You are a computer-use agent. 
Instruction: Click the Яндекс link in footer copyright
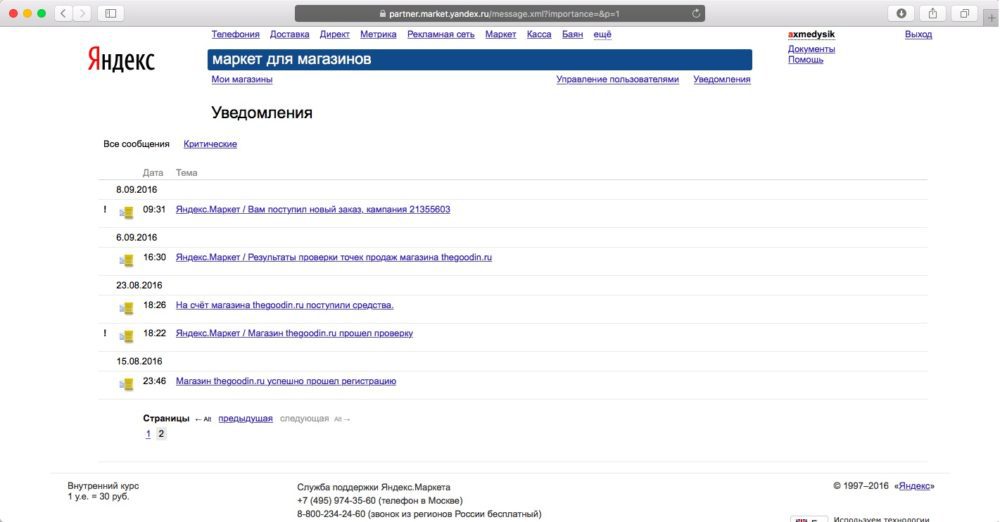(x=915, y=486)
